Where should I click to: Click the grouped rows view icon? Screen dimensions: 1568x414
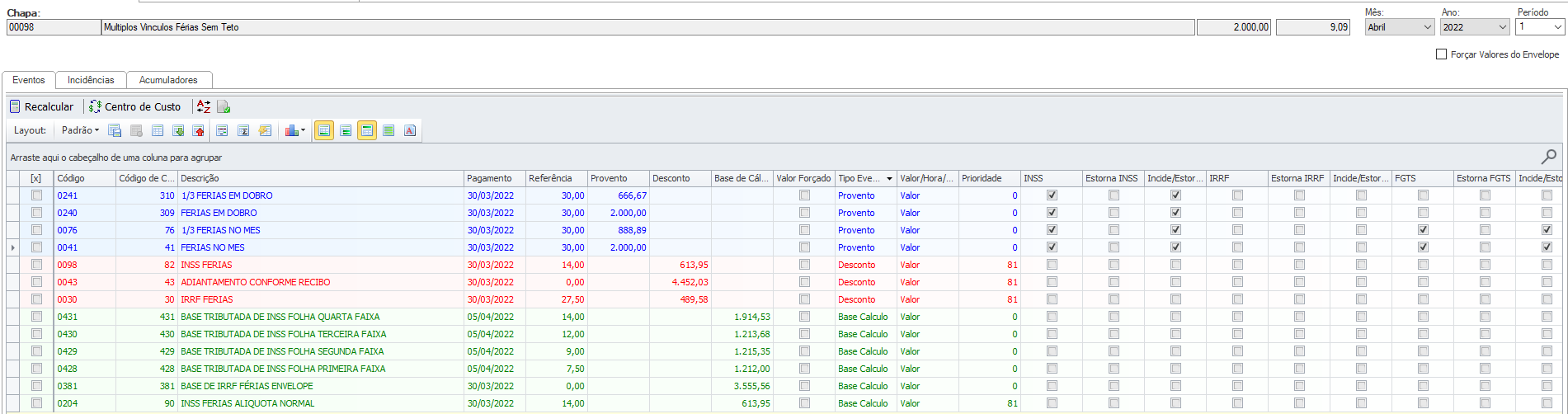(346, 130)
